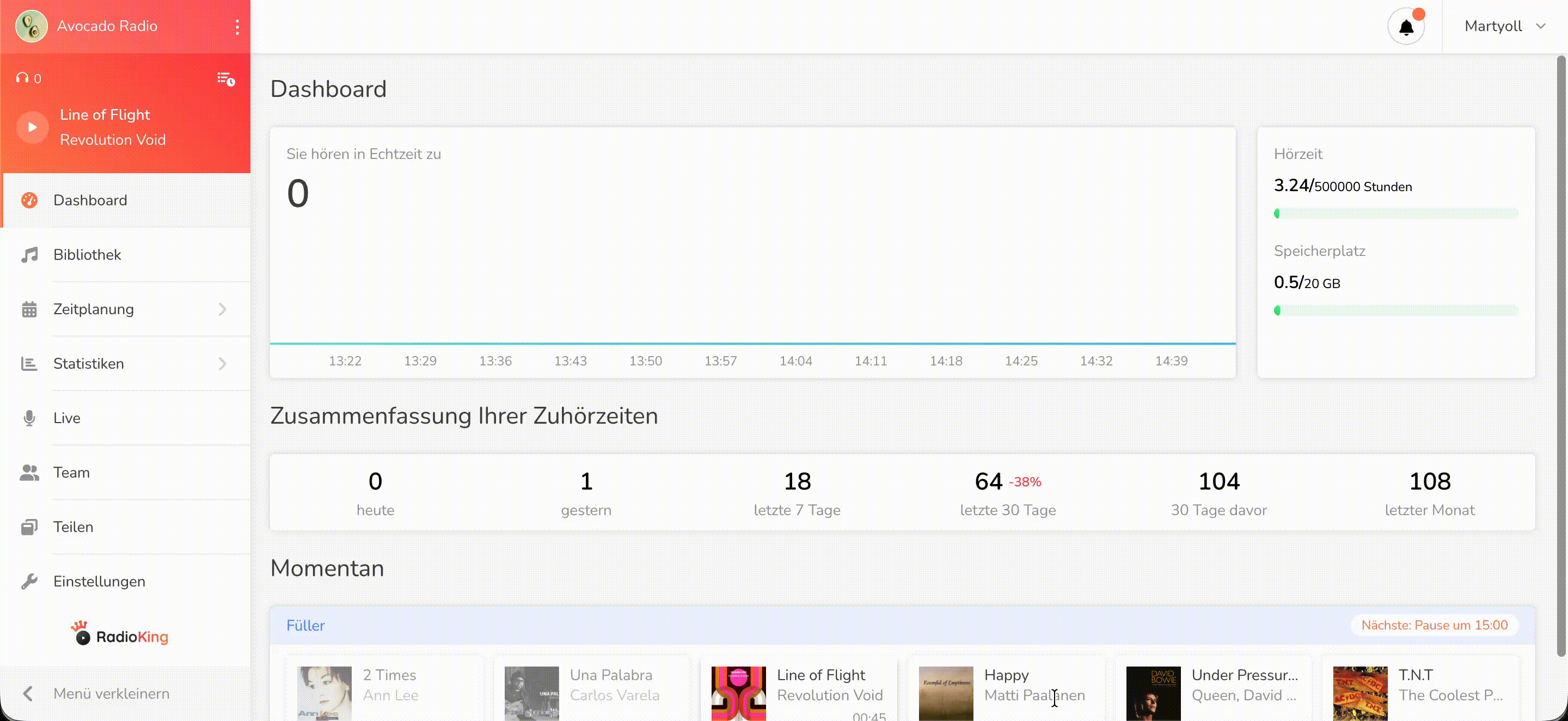1568x721 pixels.
Task: Click the Füller playlist link
Action: [305, 625]
